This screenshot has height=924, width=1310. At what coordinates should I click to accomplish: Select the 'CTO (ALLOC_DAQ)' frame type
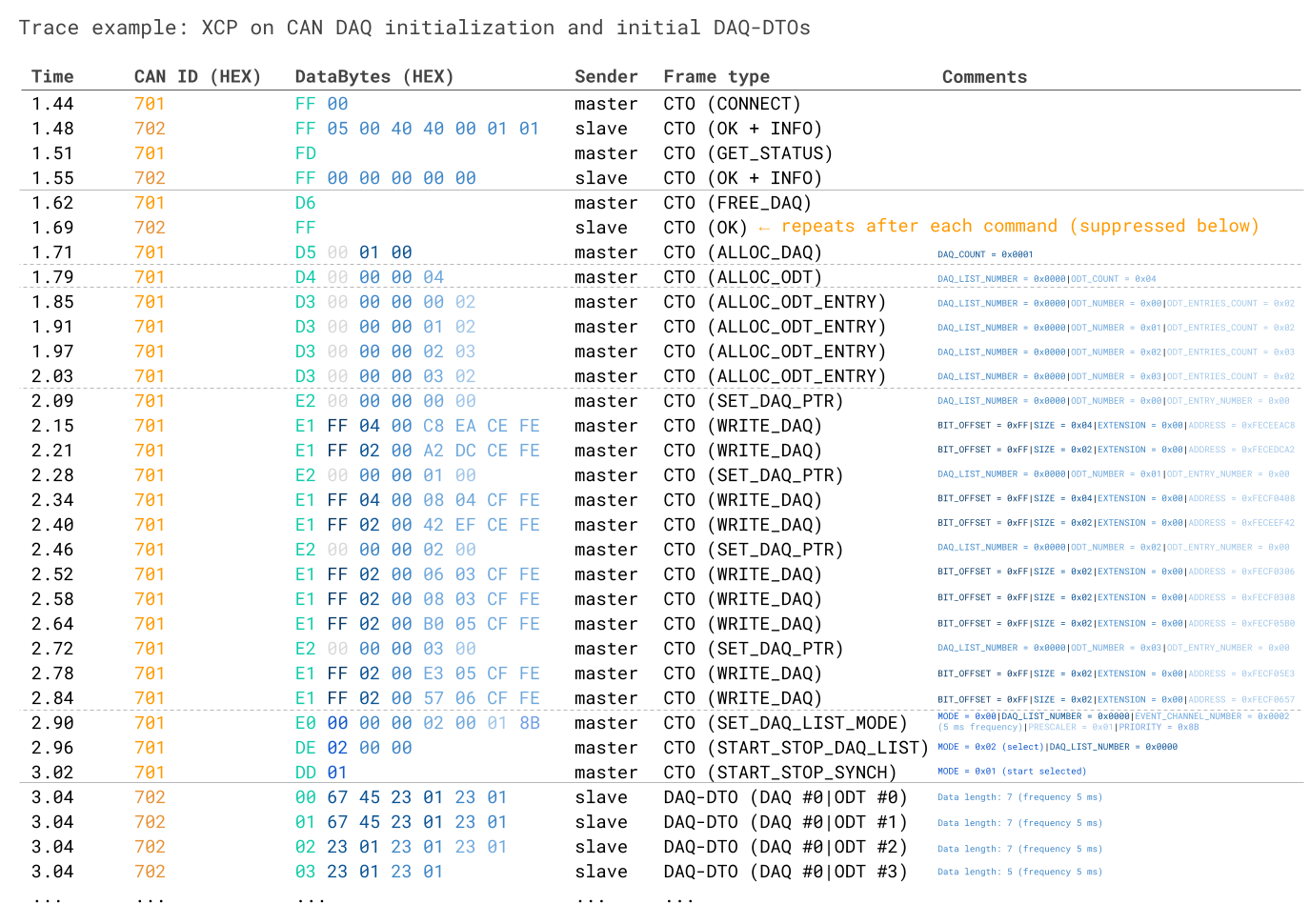click(742, 252)
